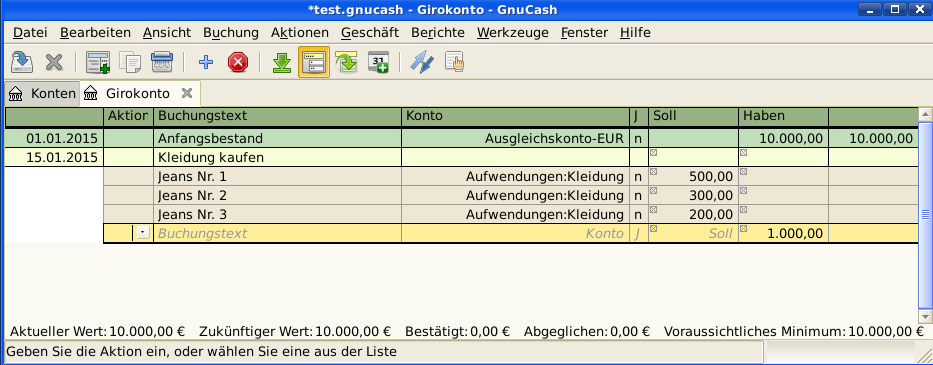This screenshot has height=365, width=933.
Task: Click the Aktion column header
Action: click(128, 117)
